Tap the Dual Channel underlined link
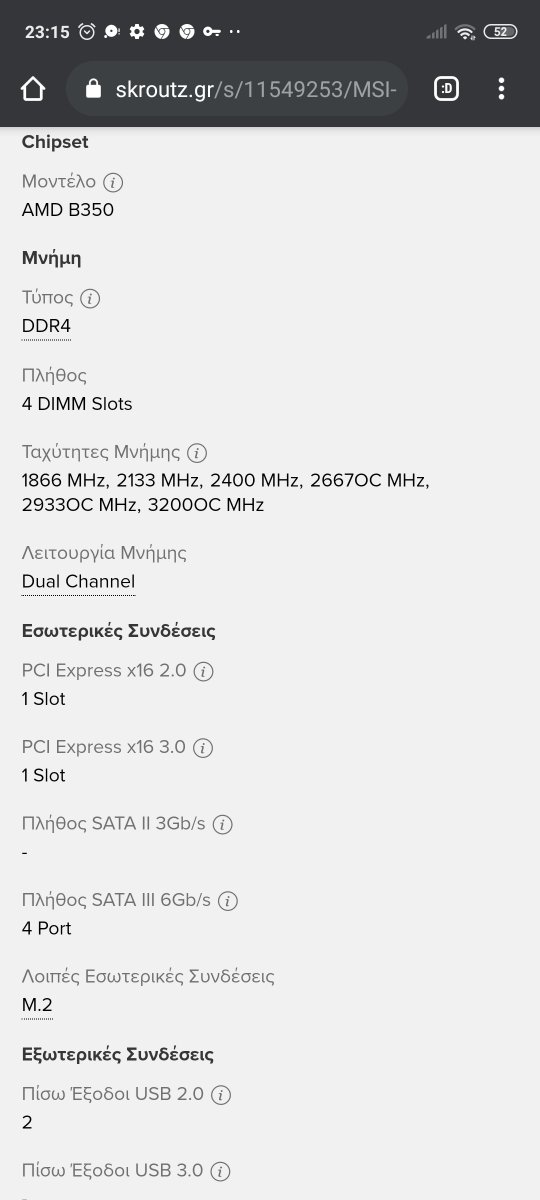 (x=78, y=582)
